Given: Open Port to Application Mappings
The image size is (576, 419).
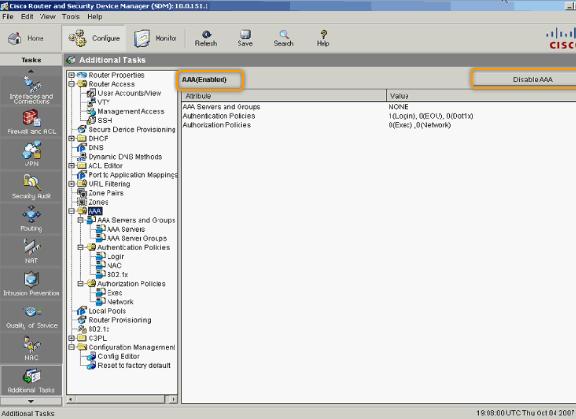Looking at the screenshot, I should 133,175.
